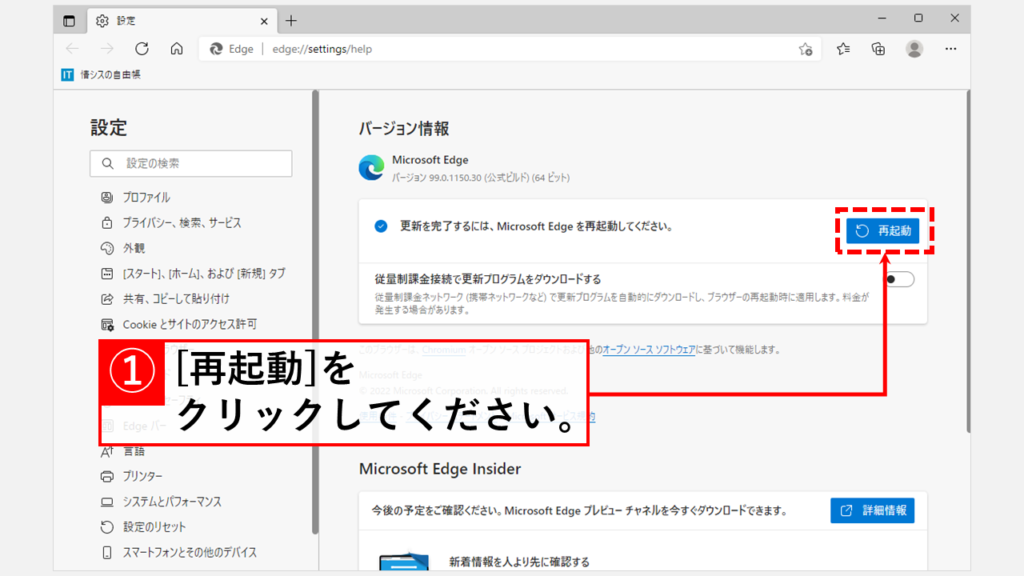1024x576 pixels.
Task: Click the 再起動 restart button
Action: (882, 231)
